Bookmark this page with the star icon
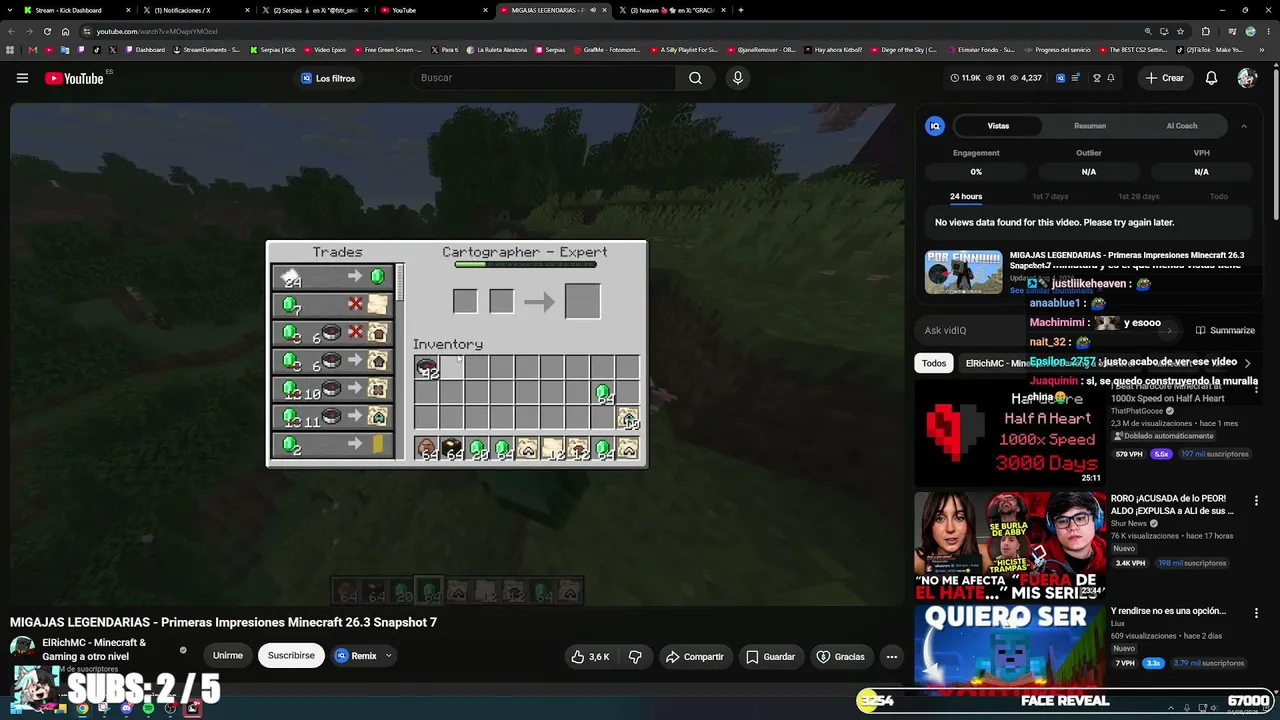The width and height of the screenshot is (1280, 720). 1180,31
